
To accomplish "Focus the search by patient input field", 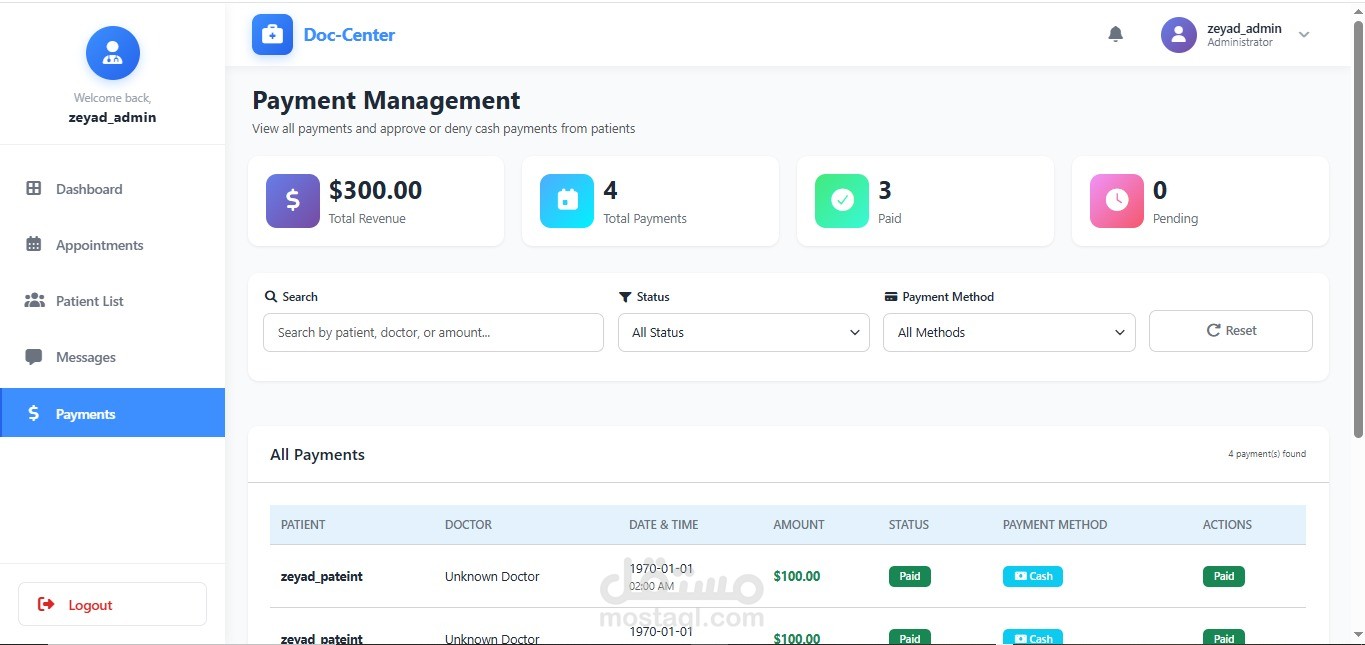I will point(433,332).
